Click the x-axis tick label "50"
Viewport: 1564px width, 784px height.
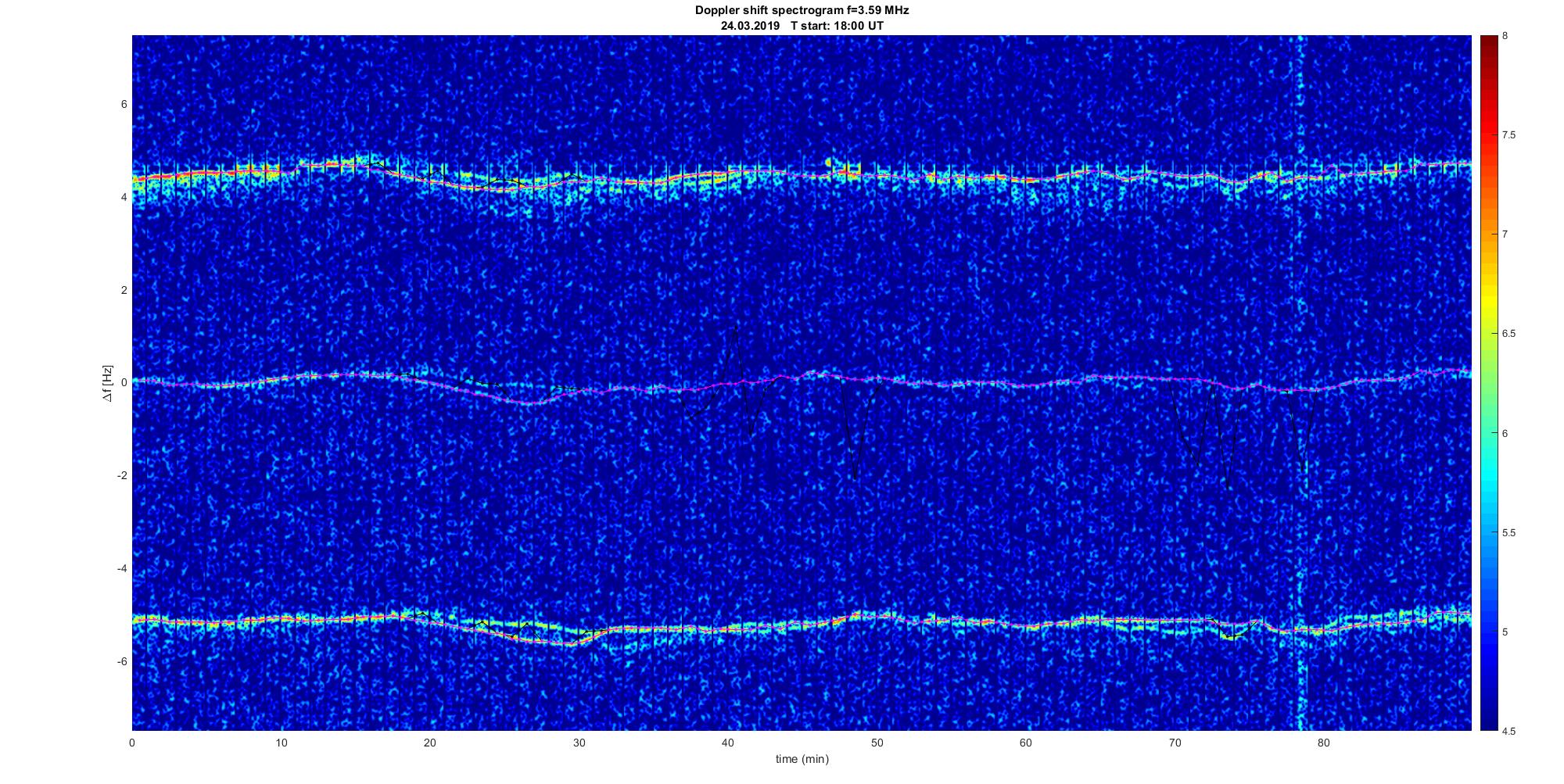(877, 743)
